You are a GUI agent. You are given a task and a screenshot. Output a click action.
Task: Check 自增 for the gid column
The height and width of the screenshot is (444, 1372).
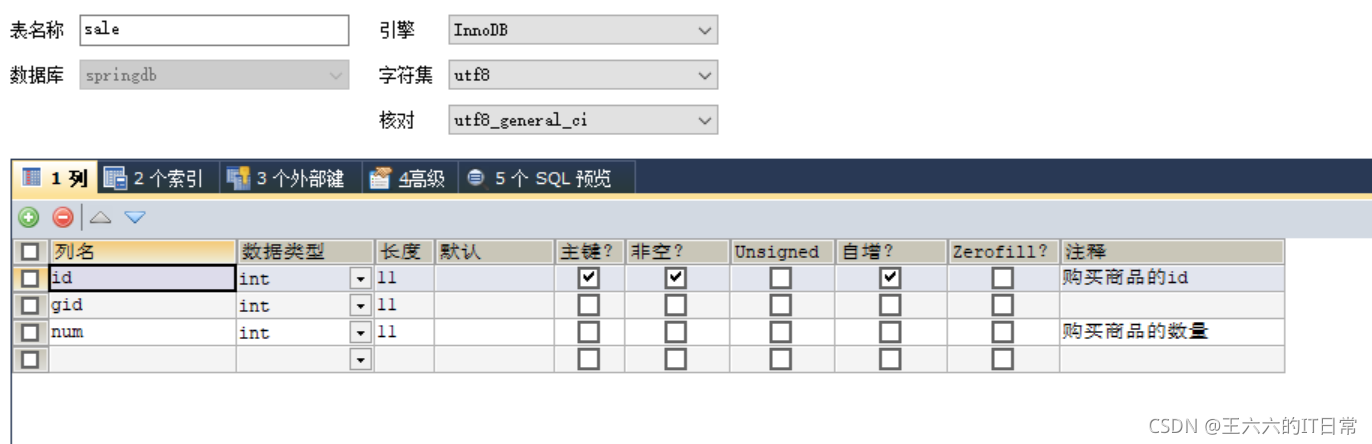(x=890, y=305)
